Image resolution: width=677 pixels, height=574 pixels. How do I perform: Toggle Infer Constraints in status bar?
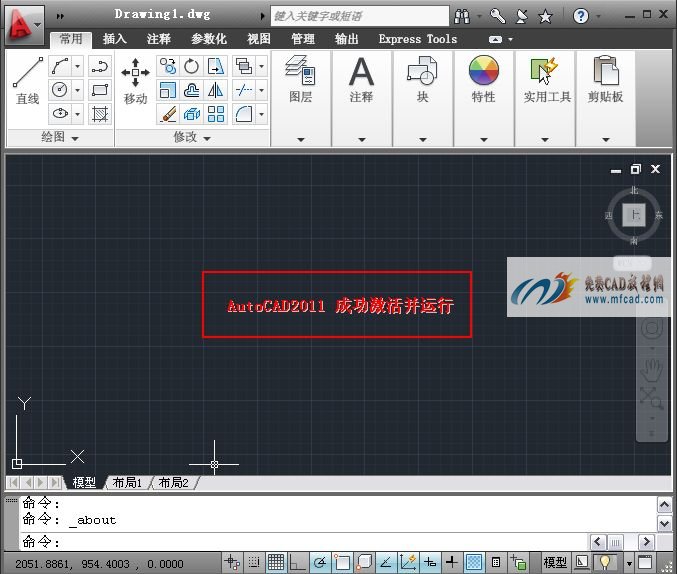[232, 562]
